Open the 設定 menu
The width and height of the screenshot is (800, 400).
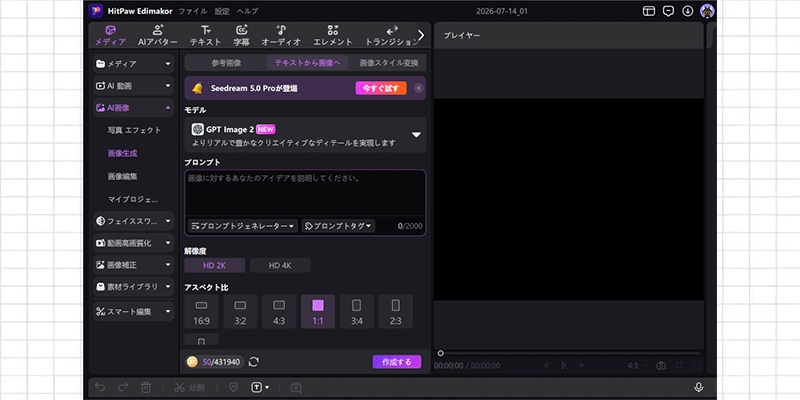coord(222,11)
